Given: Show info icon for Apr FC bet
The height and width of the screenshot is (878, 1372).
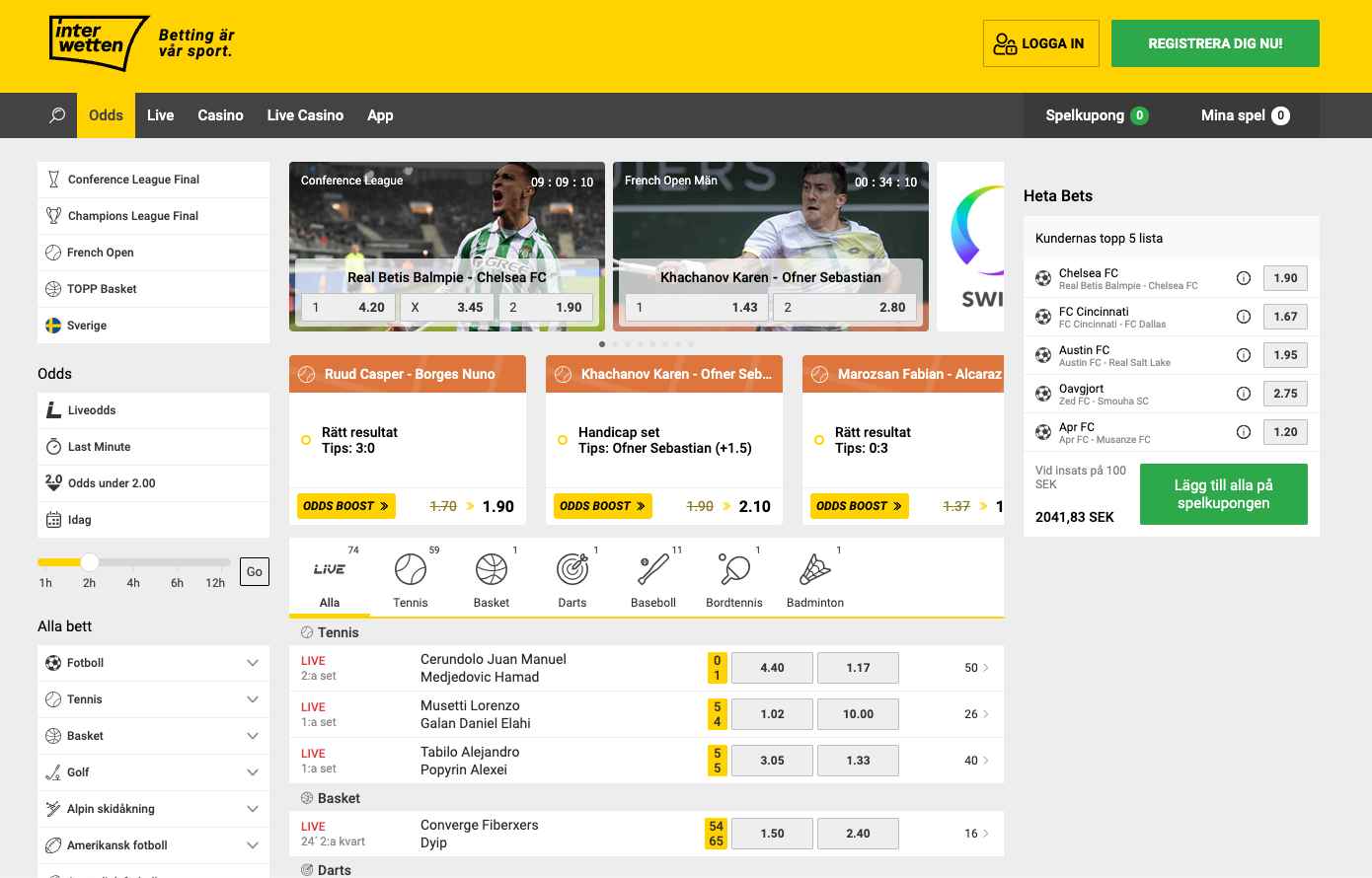Looking at the screenshot, I should [x=1244, y=432].
